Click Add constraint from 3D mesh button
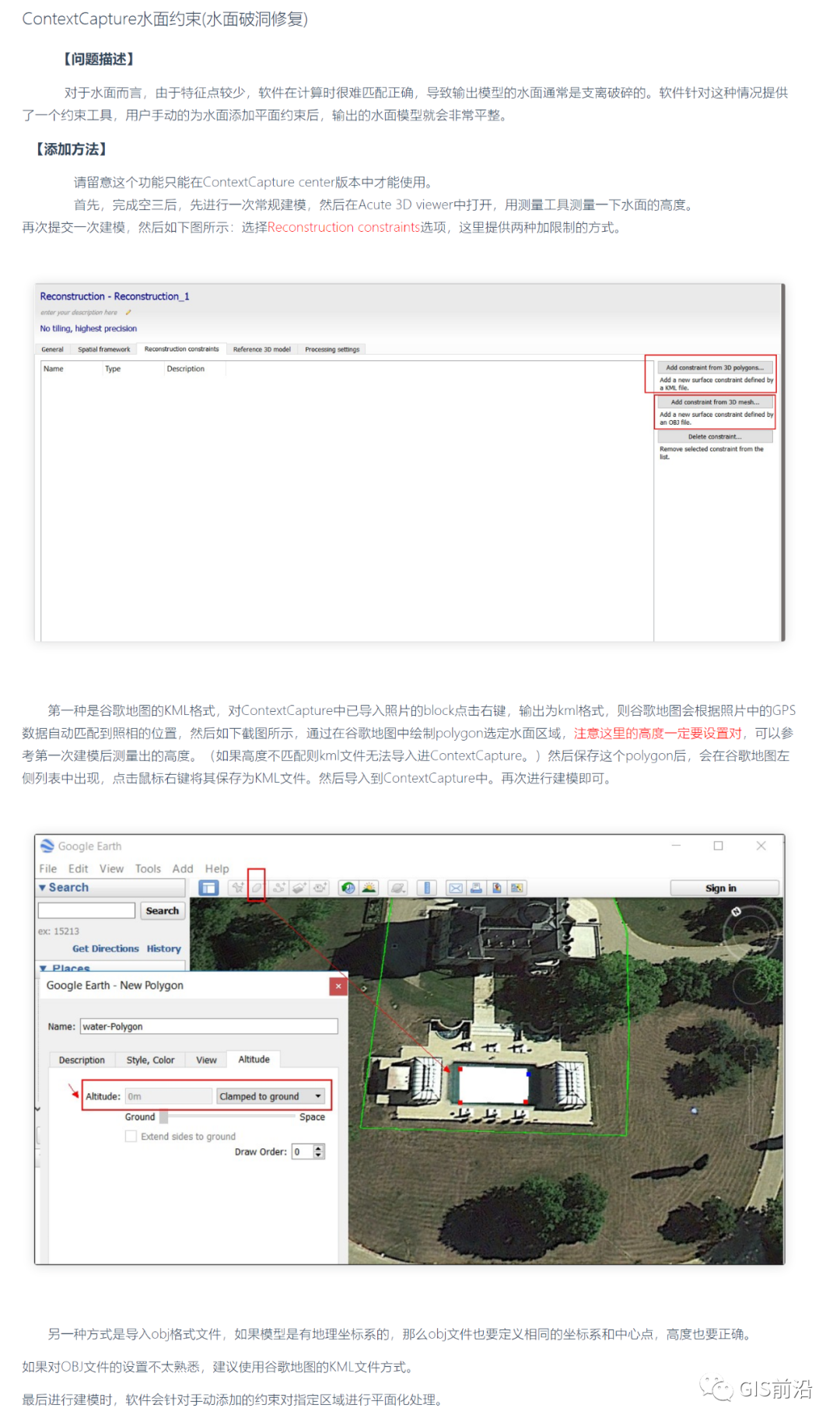Image resolution: width=840 pixels, height=1426 pixels. coord(715,402)
